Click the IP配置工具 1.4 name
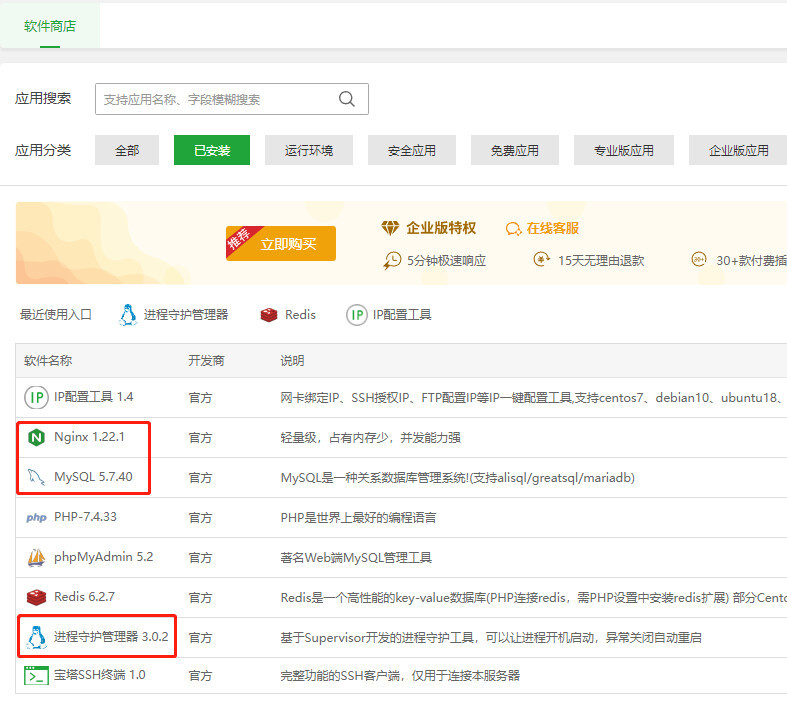Viewport: 787px width, 719px height. (93, 397)
